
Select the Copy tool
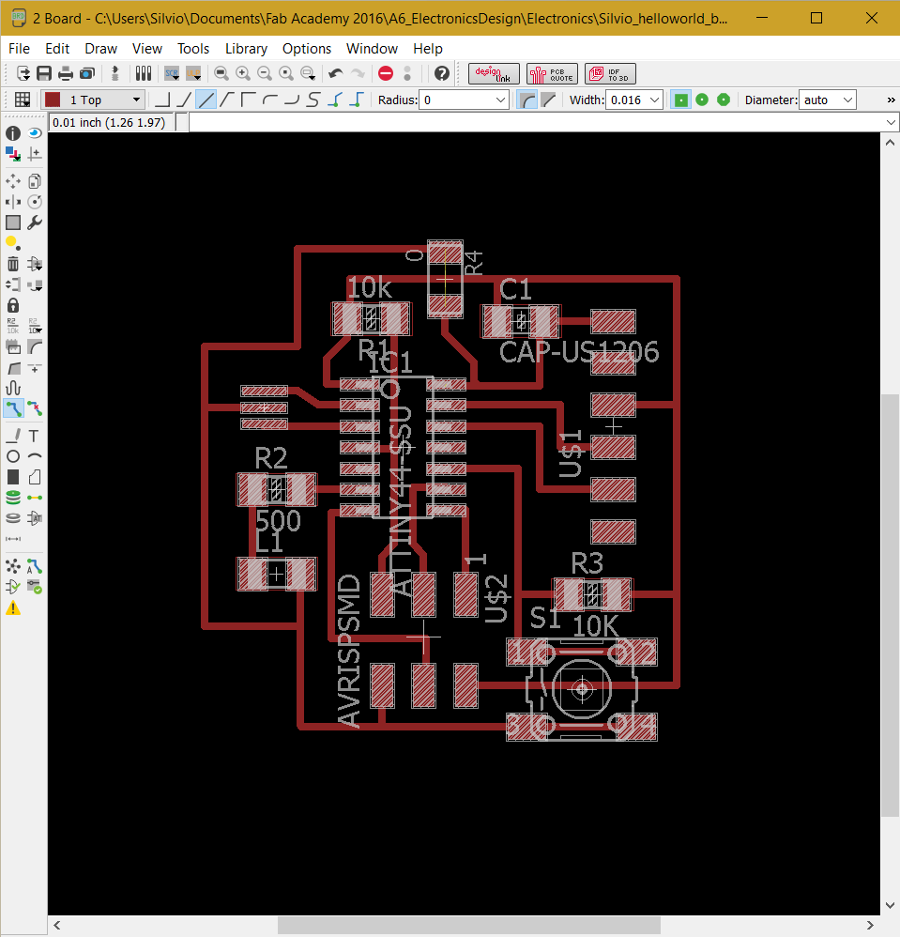(35, 181)
